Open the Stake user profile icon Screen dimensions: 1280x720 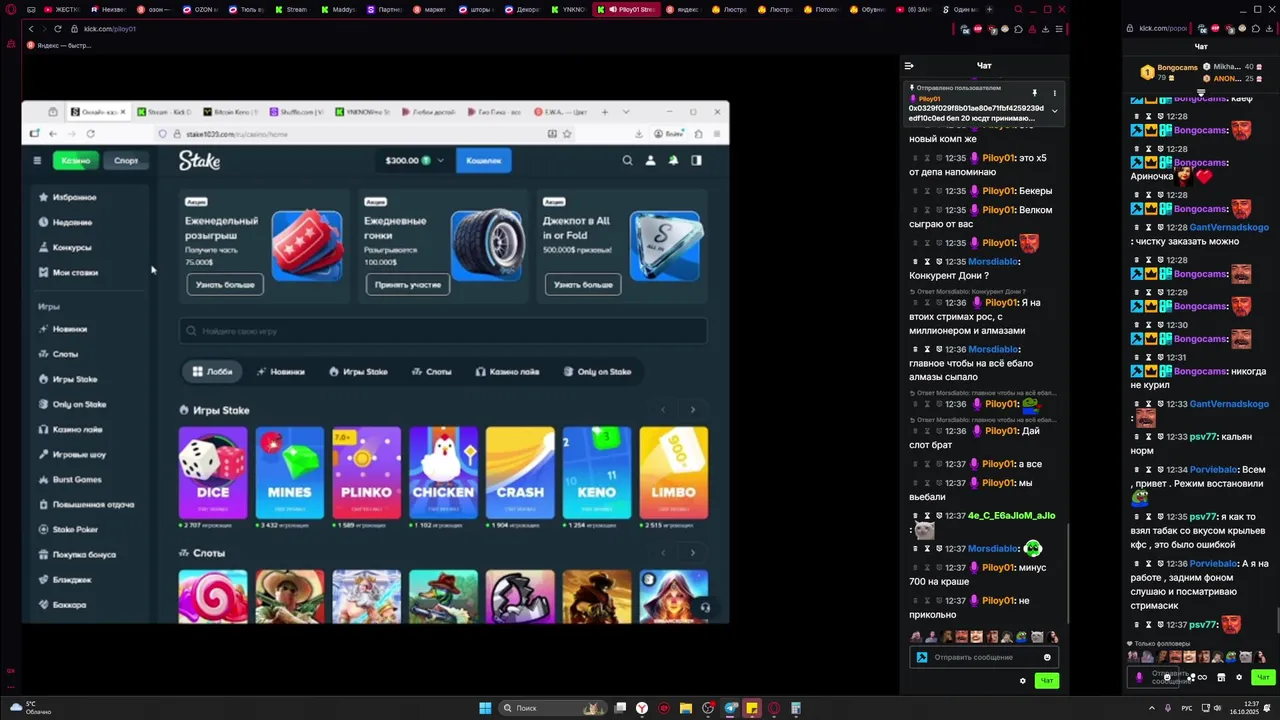tap(650, 160)
